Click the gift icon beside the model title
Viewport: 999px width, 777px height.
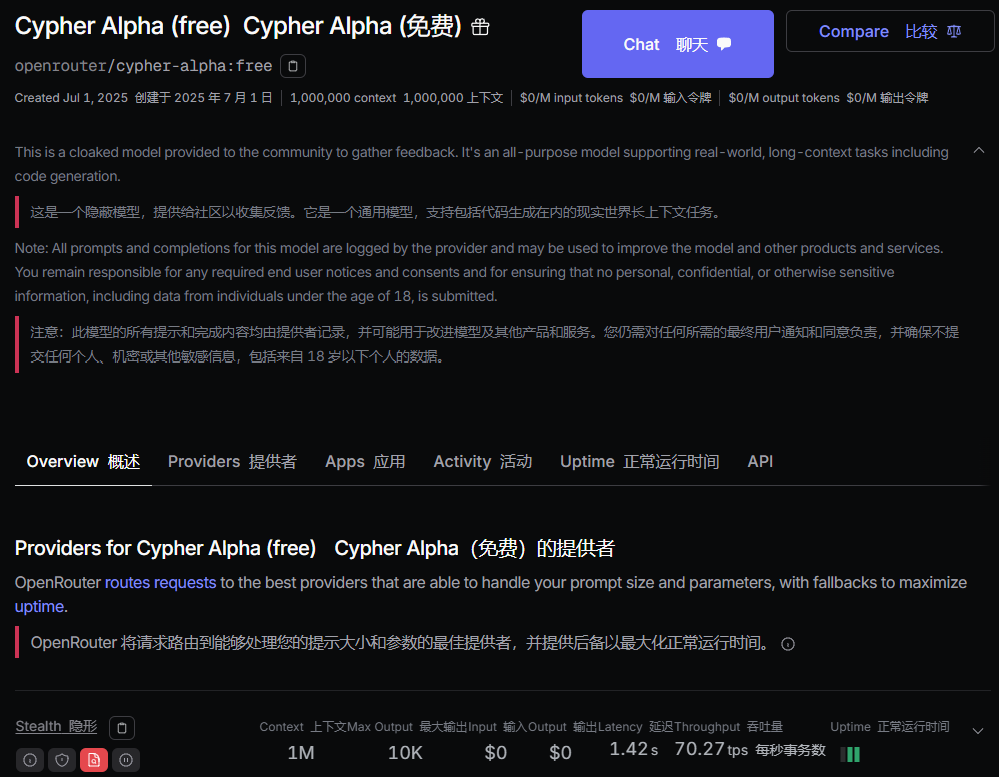click(480, 27)
